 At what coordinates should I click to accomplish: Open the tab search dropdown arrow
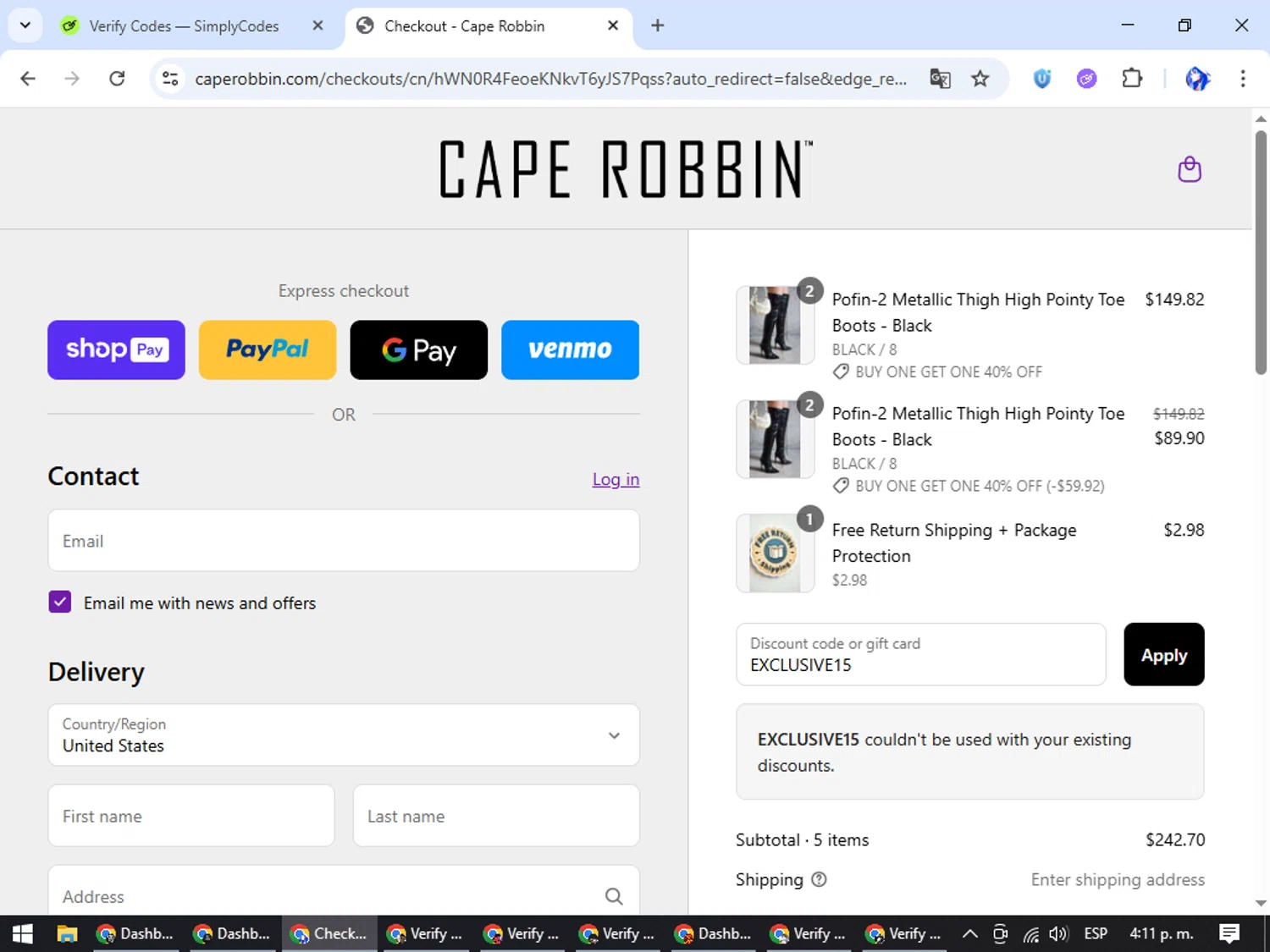pos(25,25)
